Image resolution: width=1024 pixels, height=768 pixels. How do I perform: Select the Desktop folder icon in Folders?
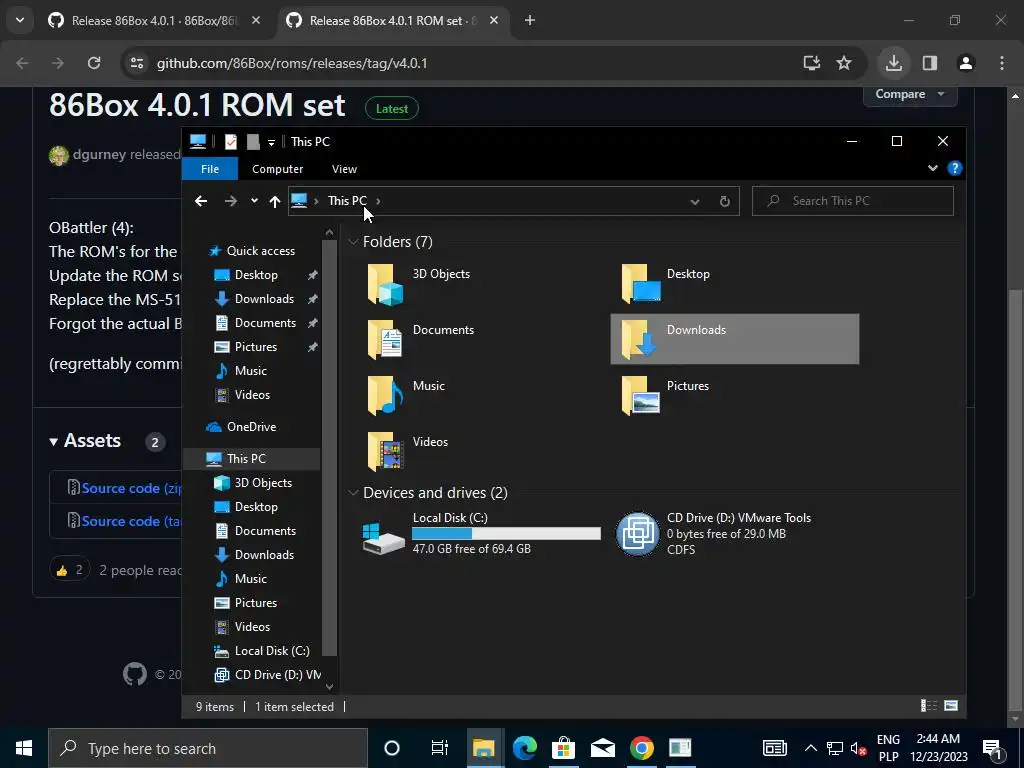(x=641, y=284)
